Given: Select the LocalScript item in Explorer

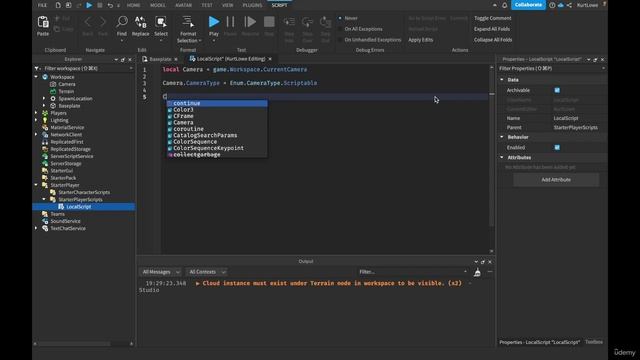Looking at the screenshot, I should (78, 207).
